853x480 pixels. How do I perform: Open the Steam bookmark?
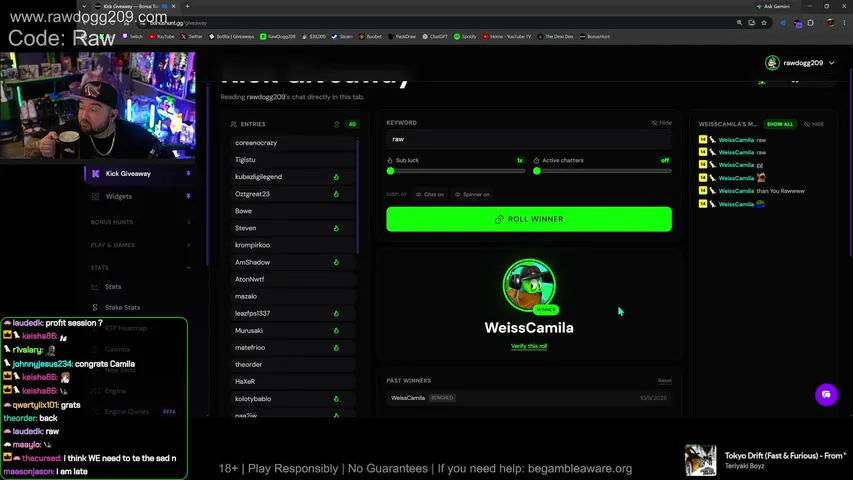click(342, 36)
